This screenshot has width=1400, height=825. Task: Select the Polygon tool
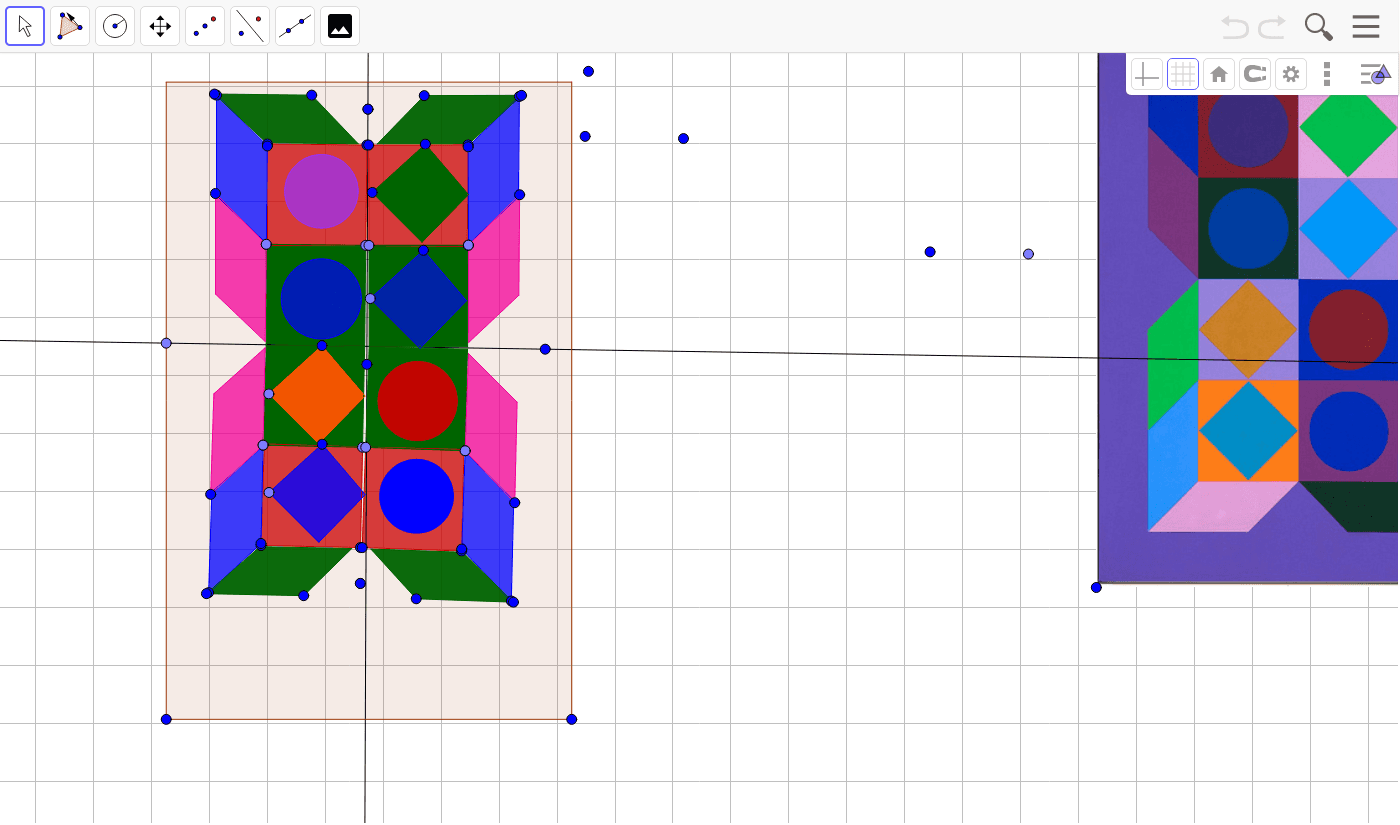(x=70, y=26)
